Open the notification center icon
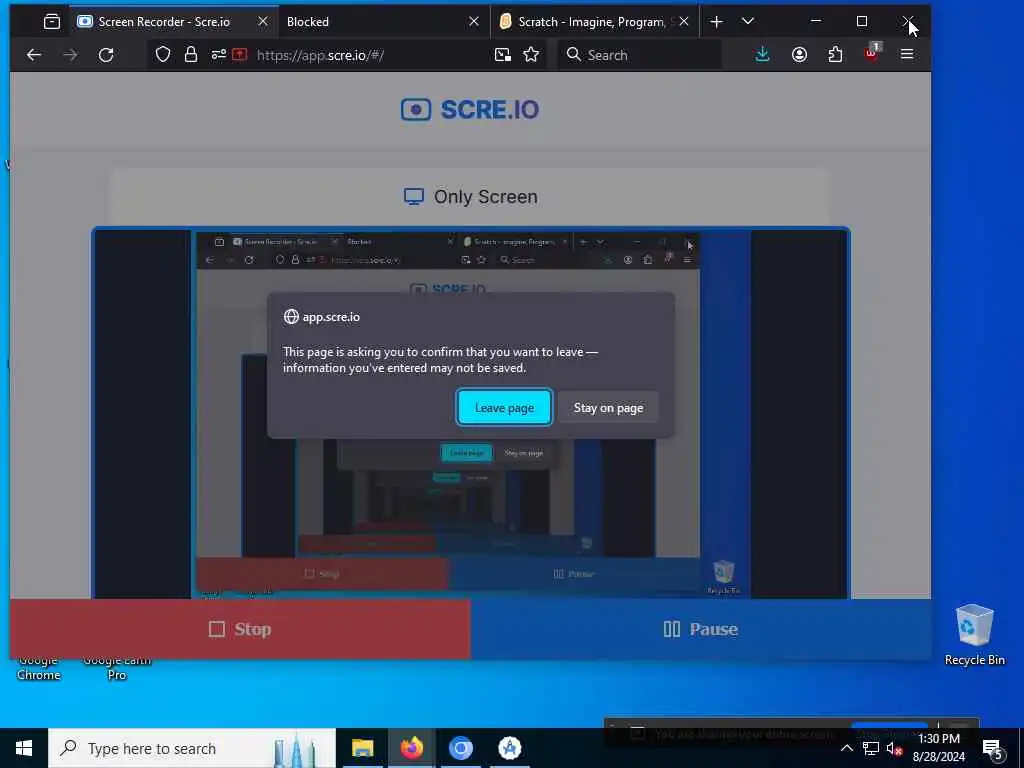 [x=993, y=750]
